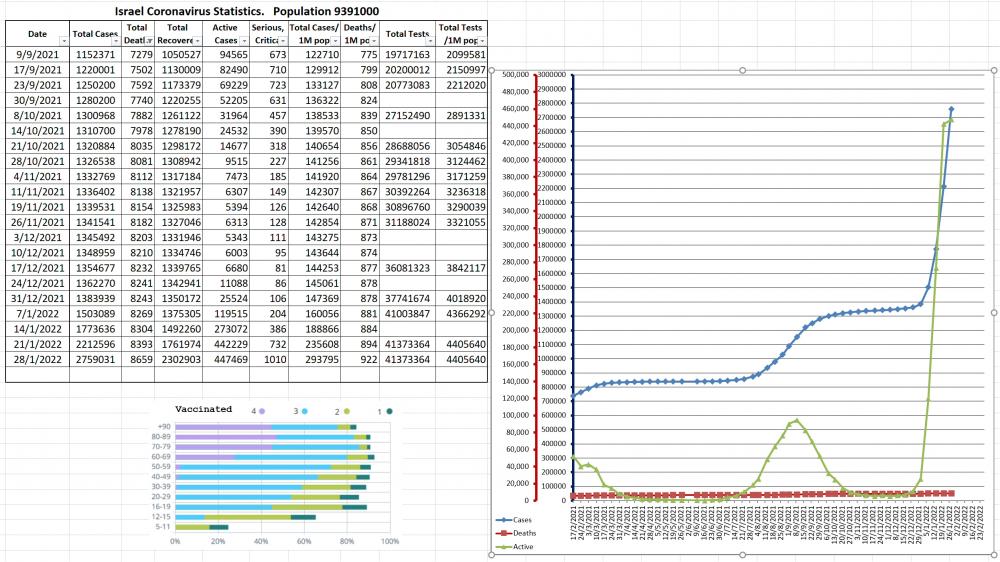Click the 500,000 axis label in chart

pos(516,75)
